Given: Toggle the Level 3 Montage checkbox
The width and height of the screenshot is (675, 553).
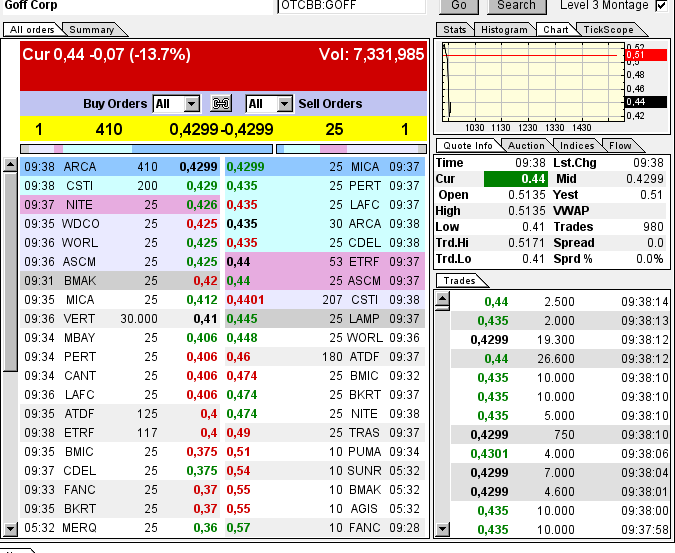Looking at the screenshot, I should (x=661, y=6).
